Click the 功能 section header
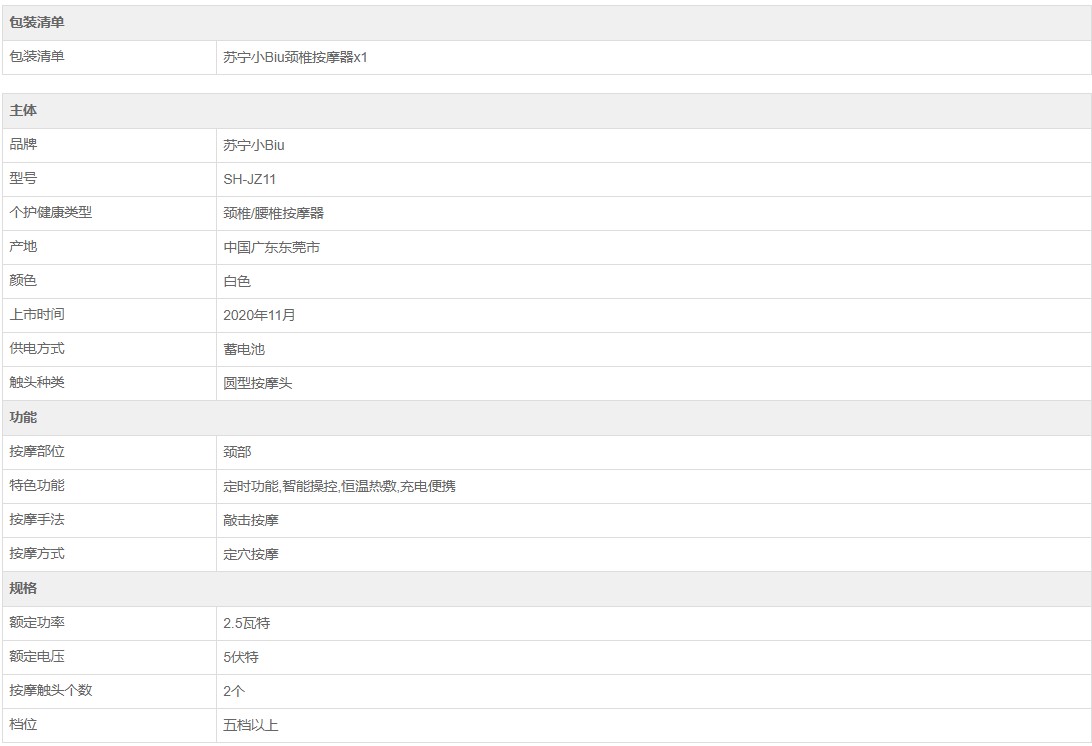 [23, 417]
